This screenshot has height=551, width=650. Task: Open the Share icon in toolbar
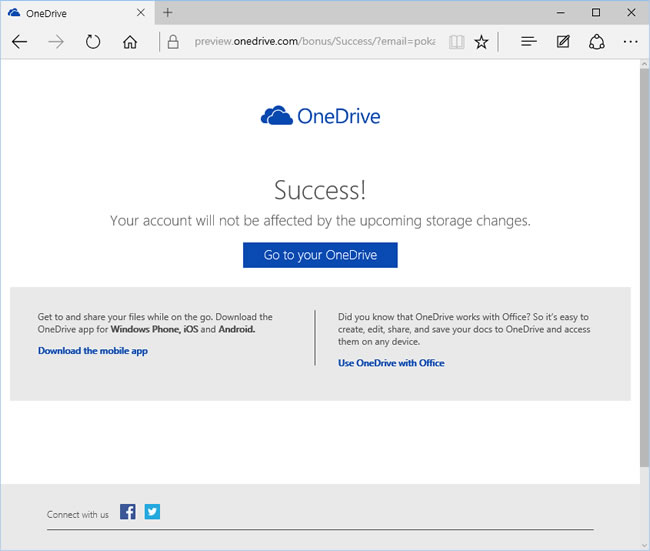coord(597,42)
